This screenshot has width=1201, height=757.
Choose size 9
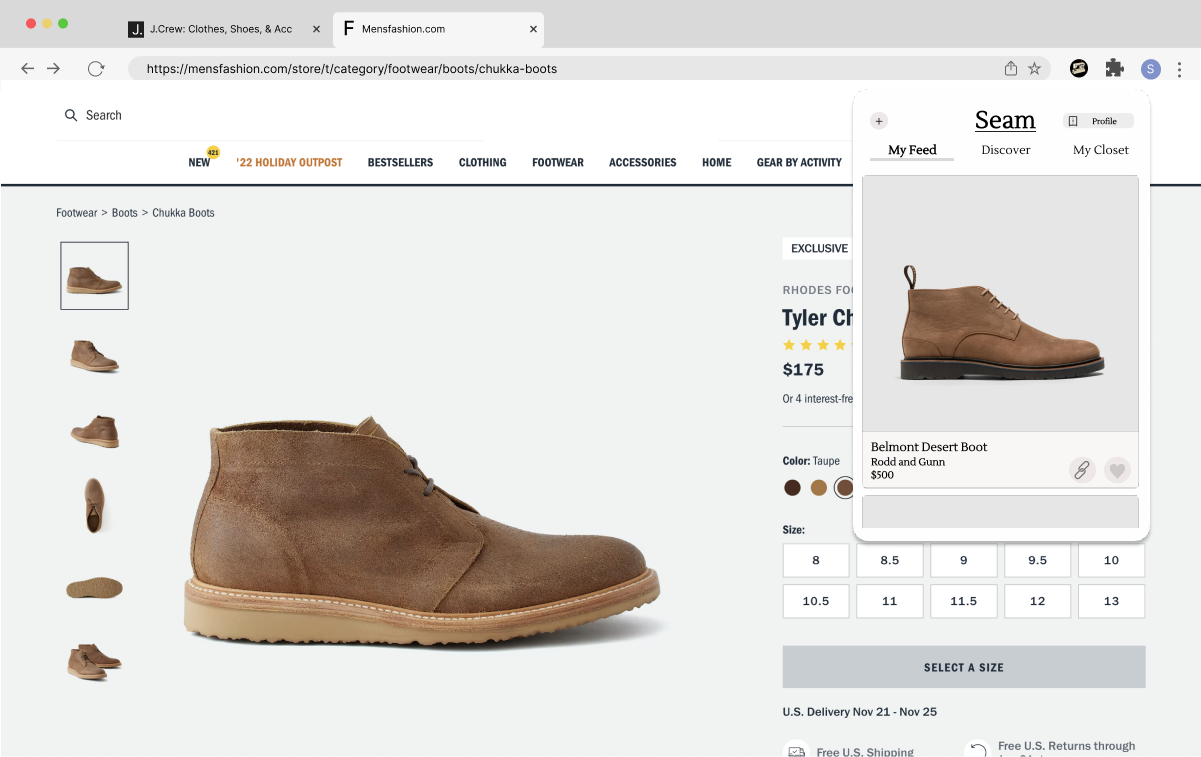[964, 560]
